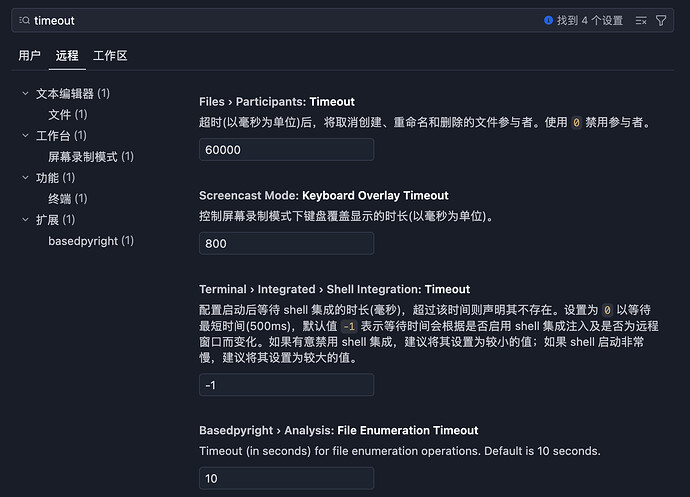Select basedpyright (1) in the tree
Screen dimensions: 690x497
coord(91,241)
